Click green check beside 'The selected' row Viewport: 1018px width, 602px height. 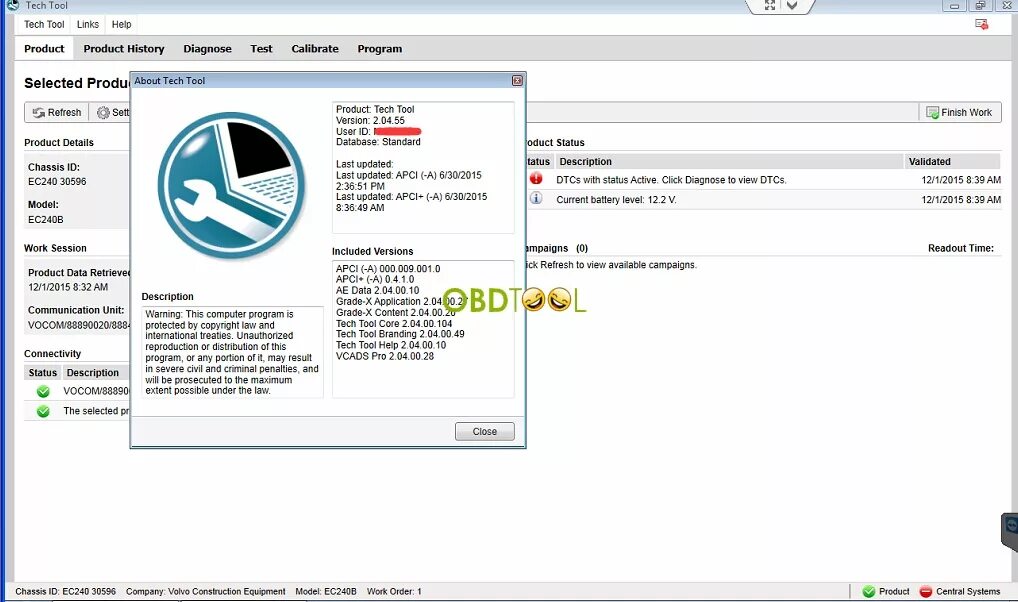tap(43, 411)
